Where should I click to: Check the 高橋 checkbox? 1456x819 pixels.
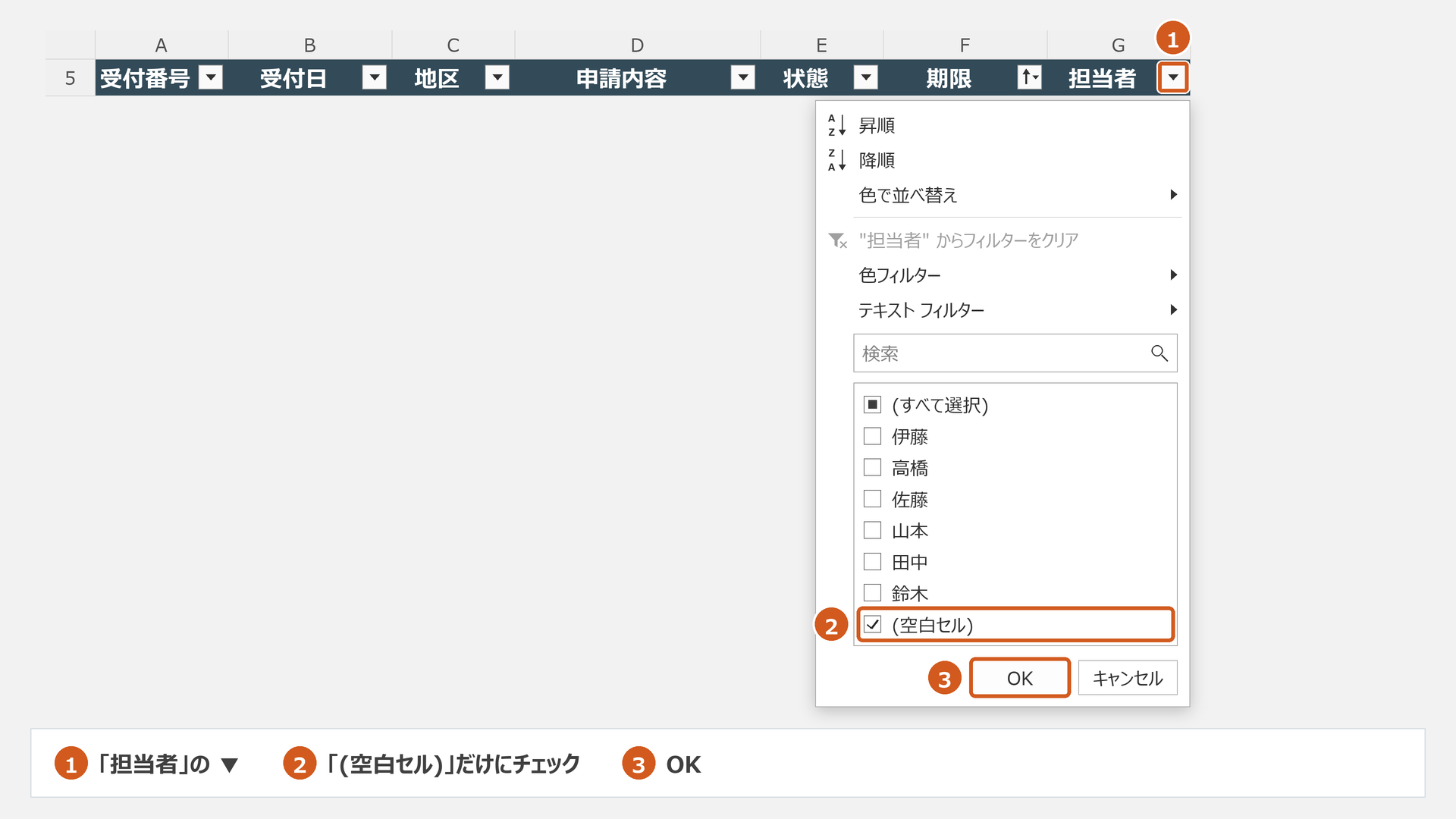coord(872,467)
